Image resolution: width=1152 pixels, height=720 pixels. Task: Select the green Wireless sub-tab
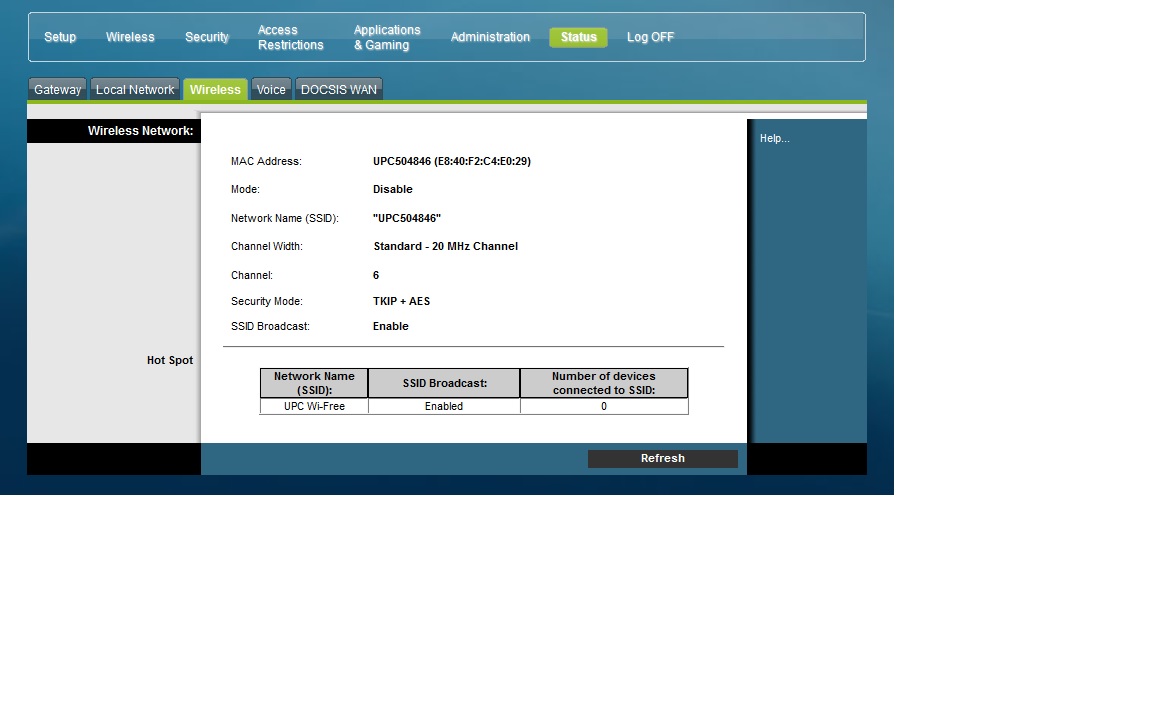coord(215,90)
